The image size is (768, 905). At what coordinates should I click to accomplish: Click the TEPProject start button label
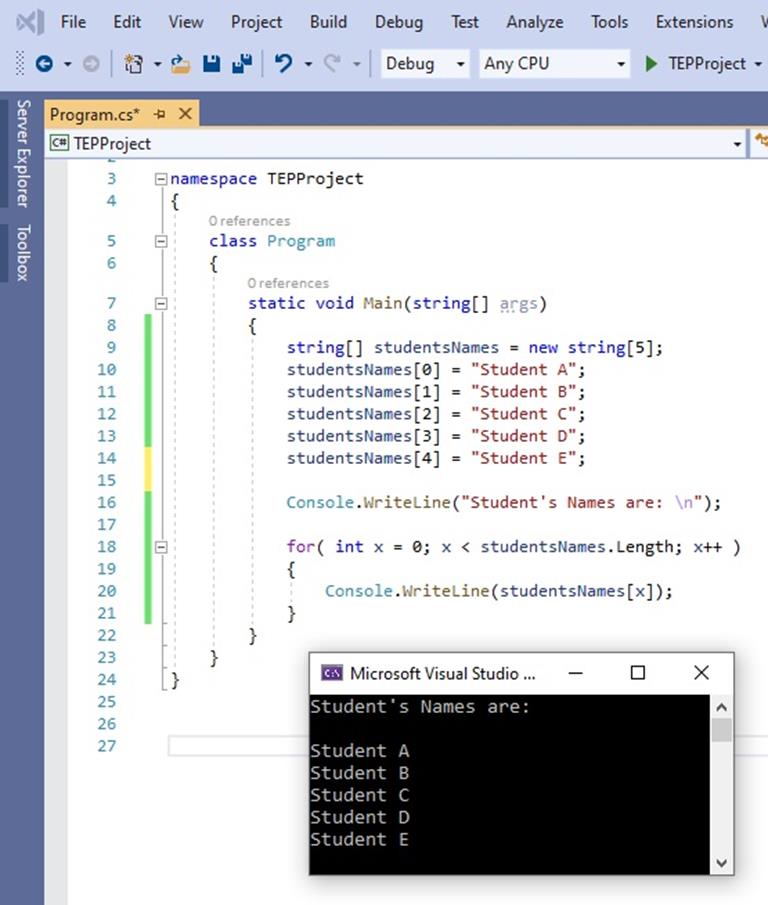point(707,63)
